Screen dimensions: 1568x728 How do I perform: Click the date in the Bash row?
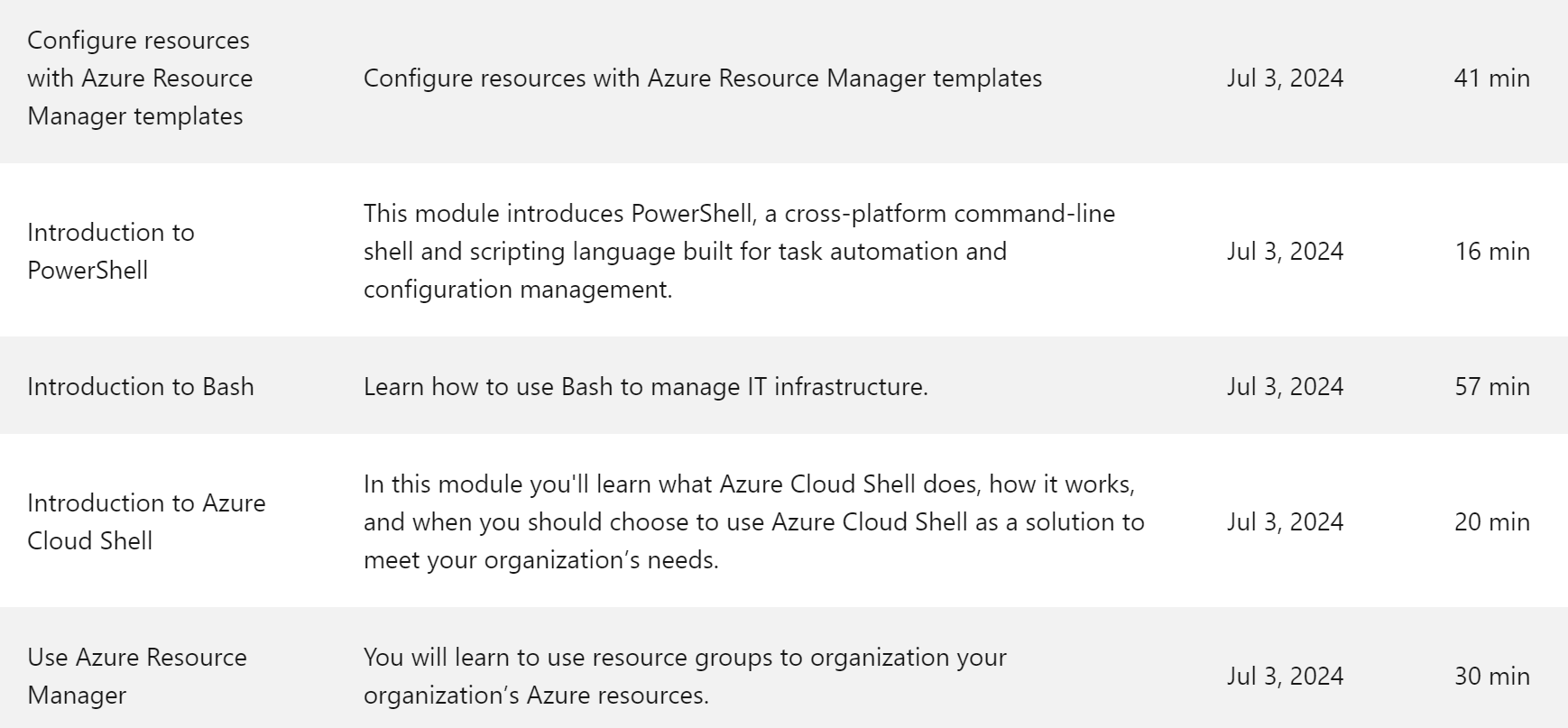click(x=1285, y=387)
